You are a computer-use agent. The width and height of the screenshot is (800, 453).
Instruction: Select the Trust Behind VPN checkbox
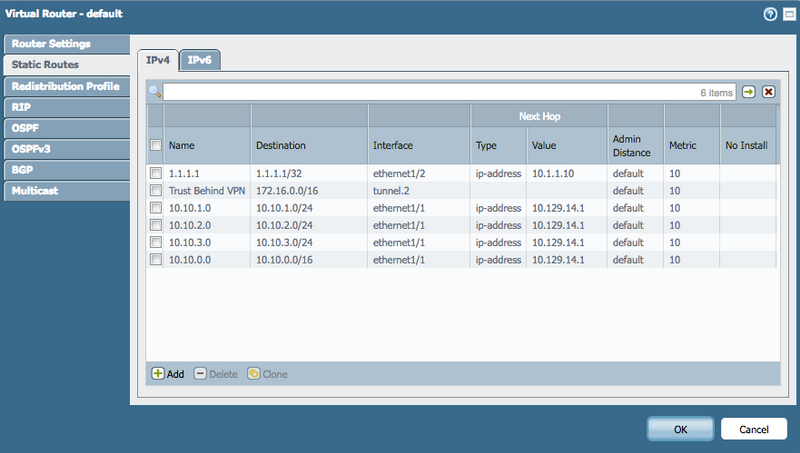(x=155, y=190)
